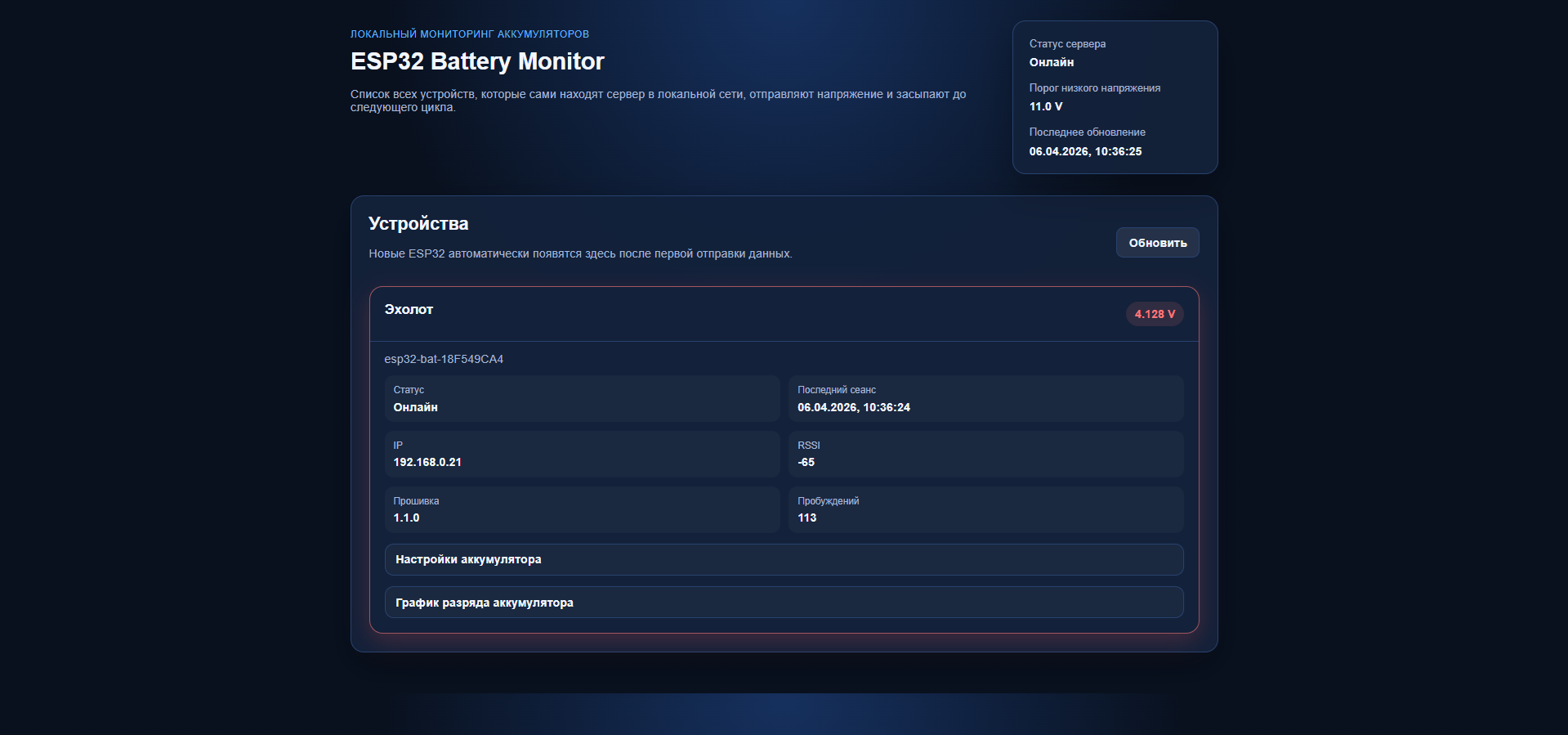Image resolution: width=1568 pixels, height=735 pixels.
Task: Click the Пробуждений count 113
Action: [807, 518]
